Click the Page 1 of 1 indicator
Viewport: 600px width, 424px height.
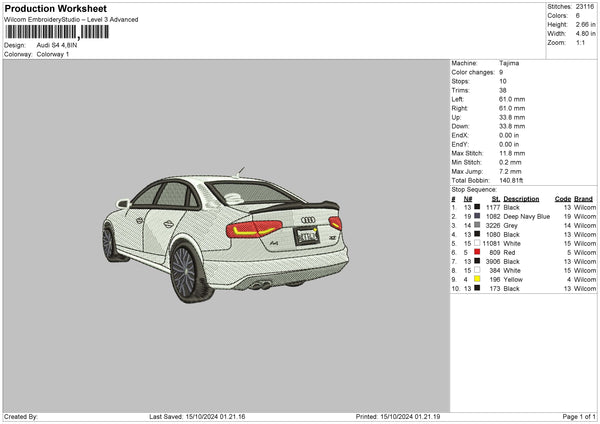pyautogui.click(x=579, y=417)
